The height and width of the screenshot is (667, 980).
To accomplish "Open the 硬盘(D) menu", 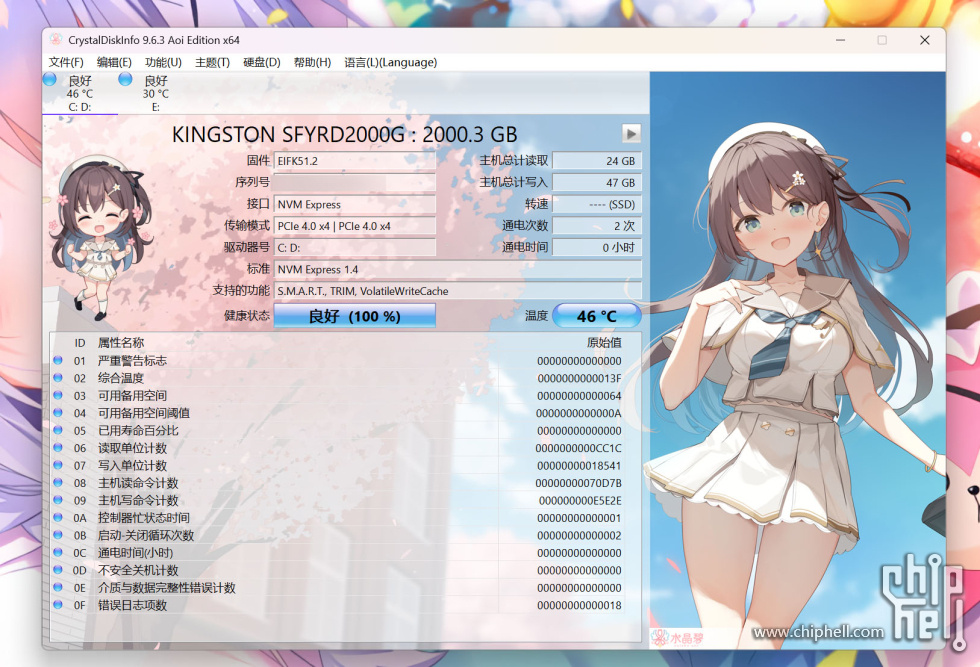I will tap(261, 63).
